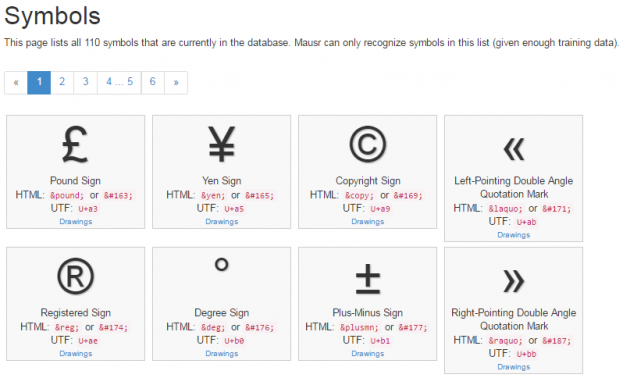
Task: Click the Registered Sign glyph
Action: [75, 276]
